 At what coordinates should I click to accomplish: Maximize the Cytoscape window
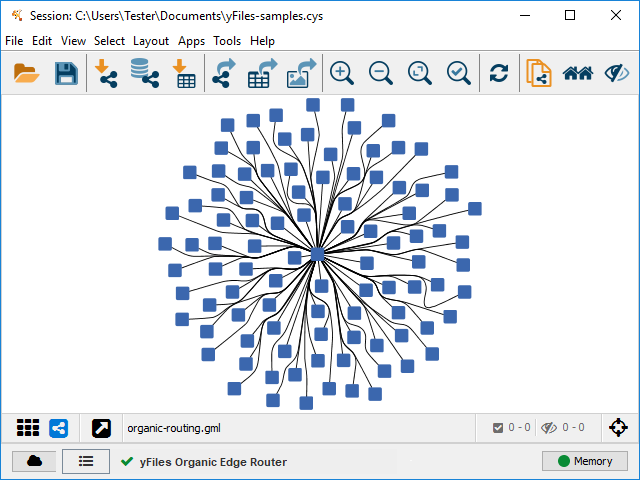[570, 16]
